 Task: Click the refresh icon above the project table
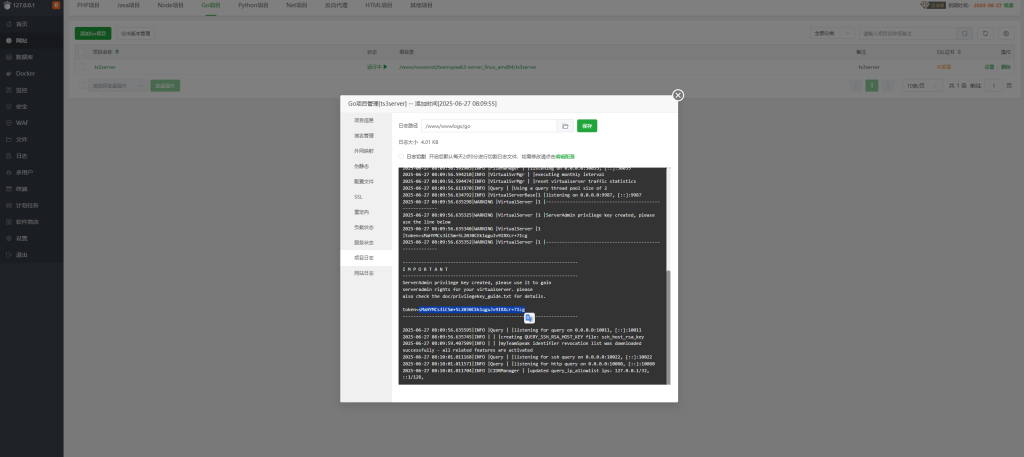984,33
